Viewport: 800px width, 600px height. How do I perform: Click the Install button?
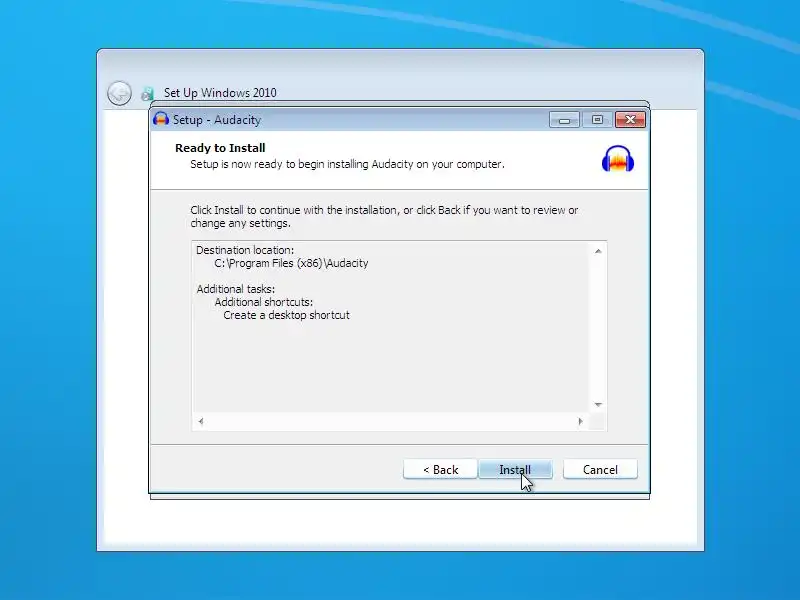pyautogui.click(x=515, y=469)
